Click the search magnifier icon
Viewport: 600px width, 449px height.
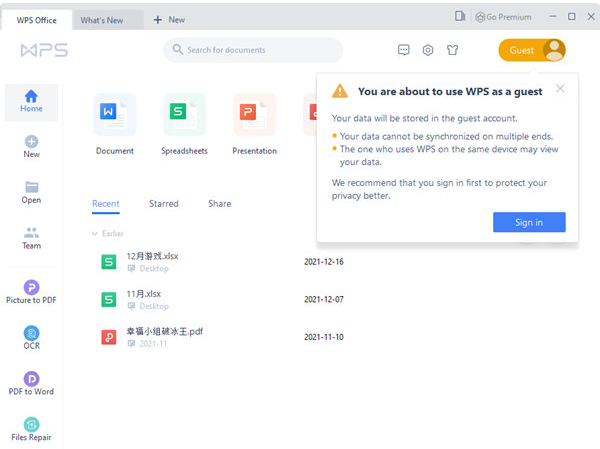(178, 49)
